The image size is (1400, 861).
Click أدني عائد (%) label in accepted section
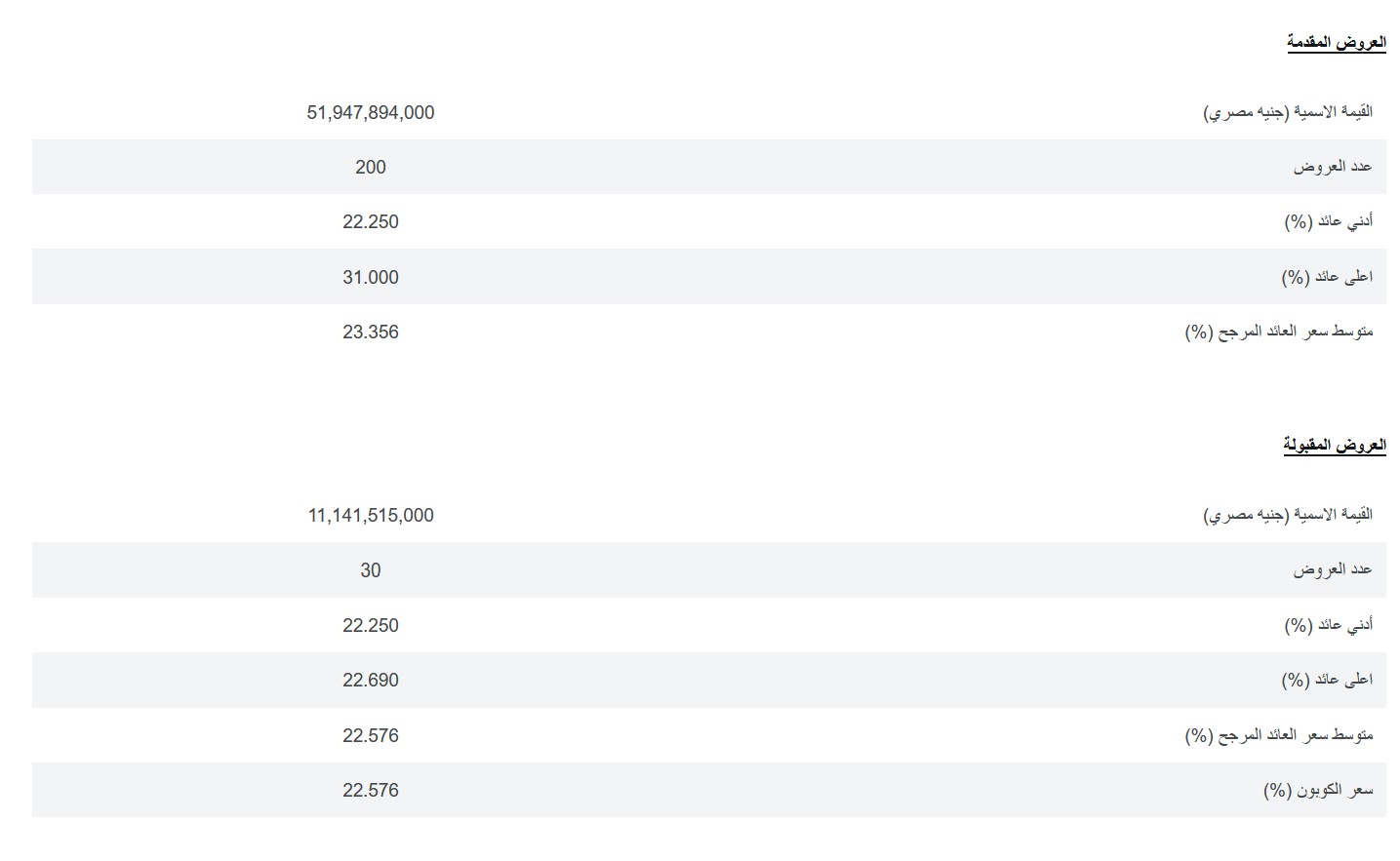pyautogui.click(x=1329, y=625)
